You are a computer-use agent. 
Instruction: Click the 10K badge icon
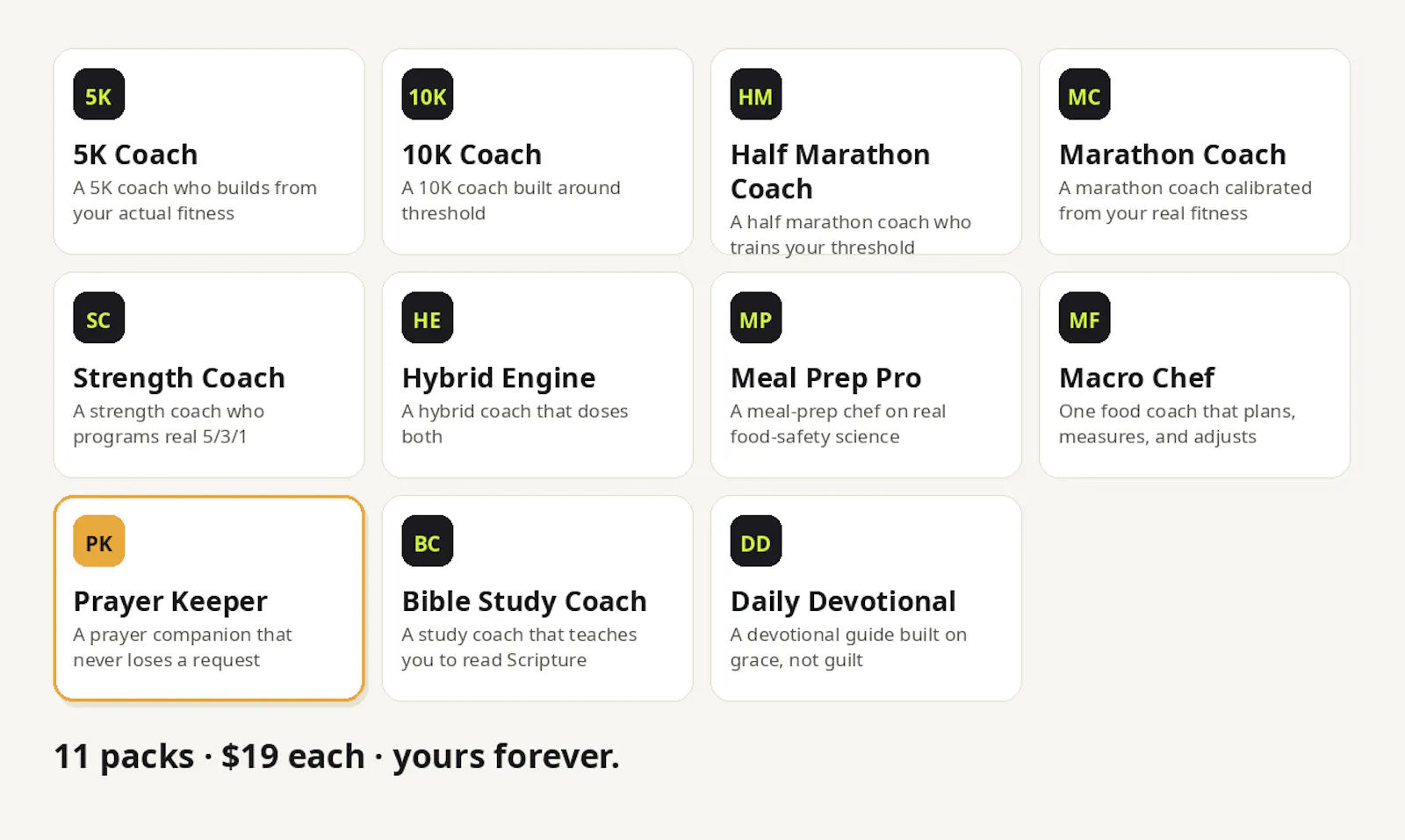[x=427, y=94]
